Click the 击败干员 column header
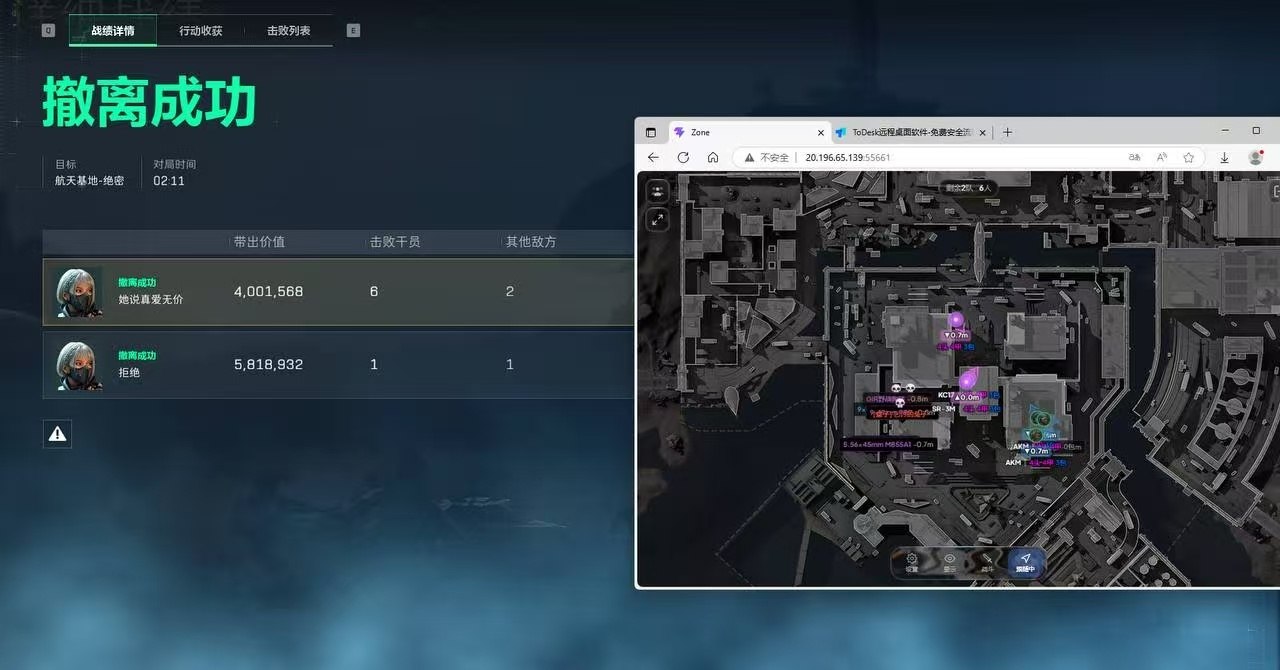This screenshot has height=670, width=1280. pos(395,242)
